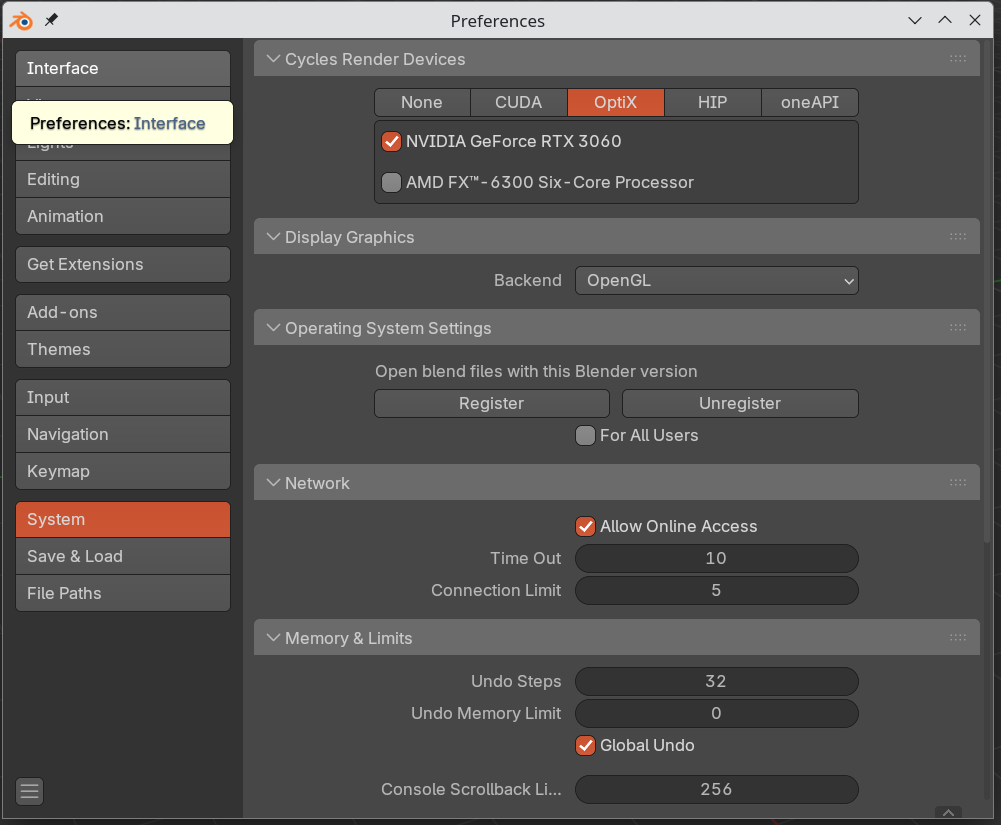This screenshot has width=1001, height=825.
Task: Open the Get Extensions tab
Action: tap(123, 264)
